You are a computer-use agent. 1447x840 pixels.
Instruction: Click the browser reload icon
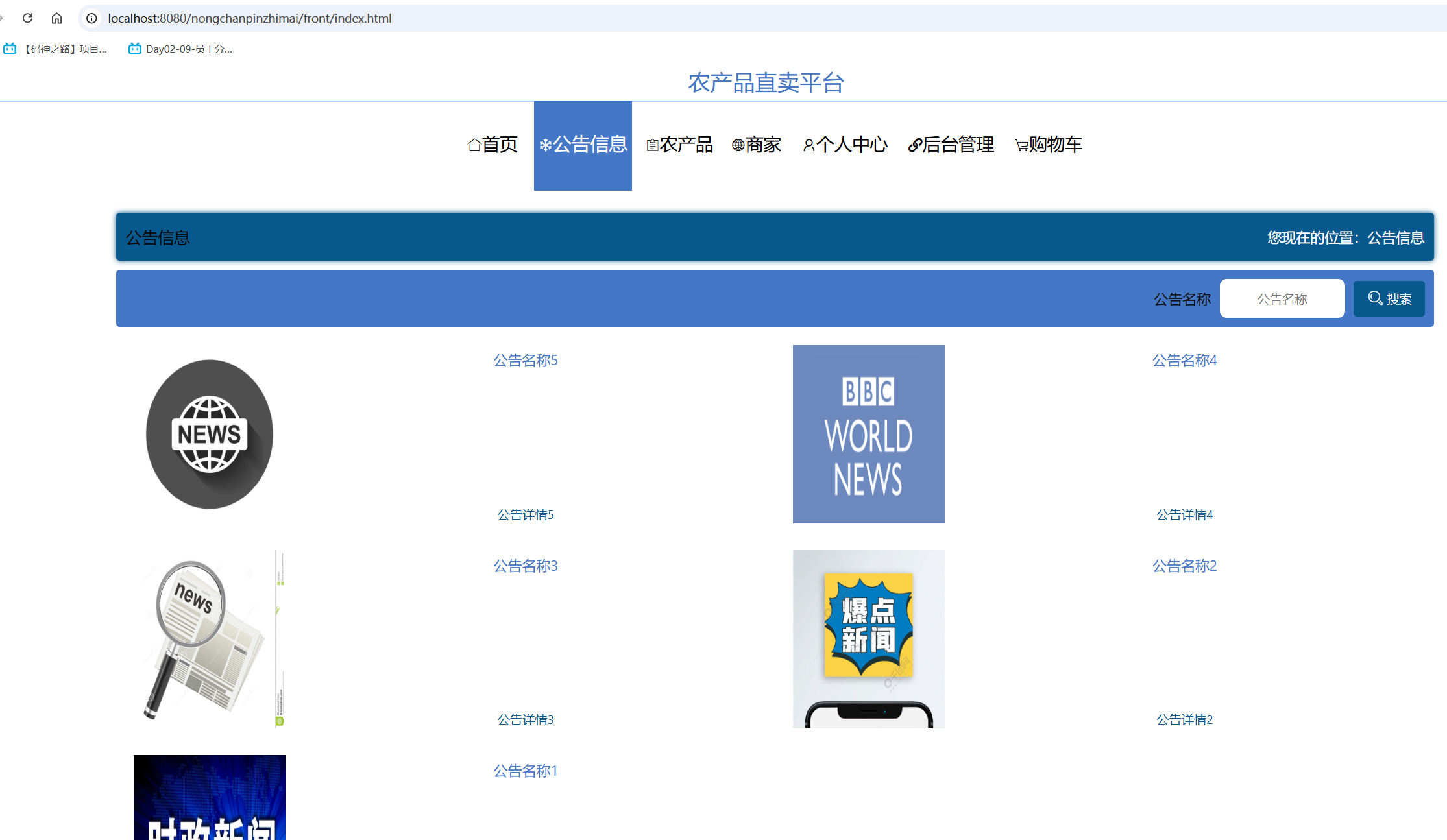click(27, 18)
